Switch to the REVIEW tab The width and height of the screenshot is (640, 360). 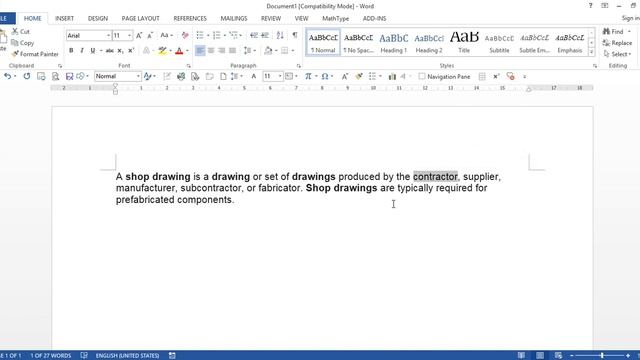pos(271,18)
